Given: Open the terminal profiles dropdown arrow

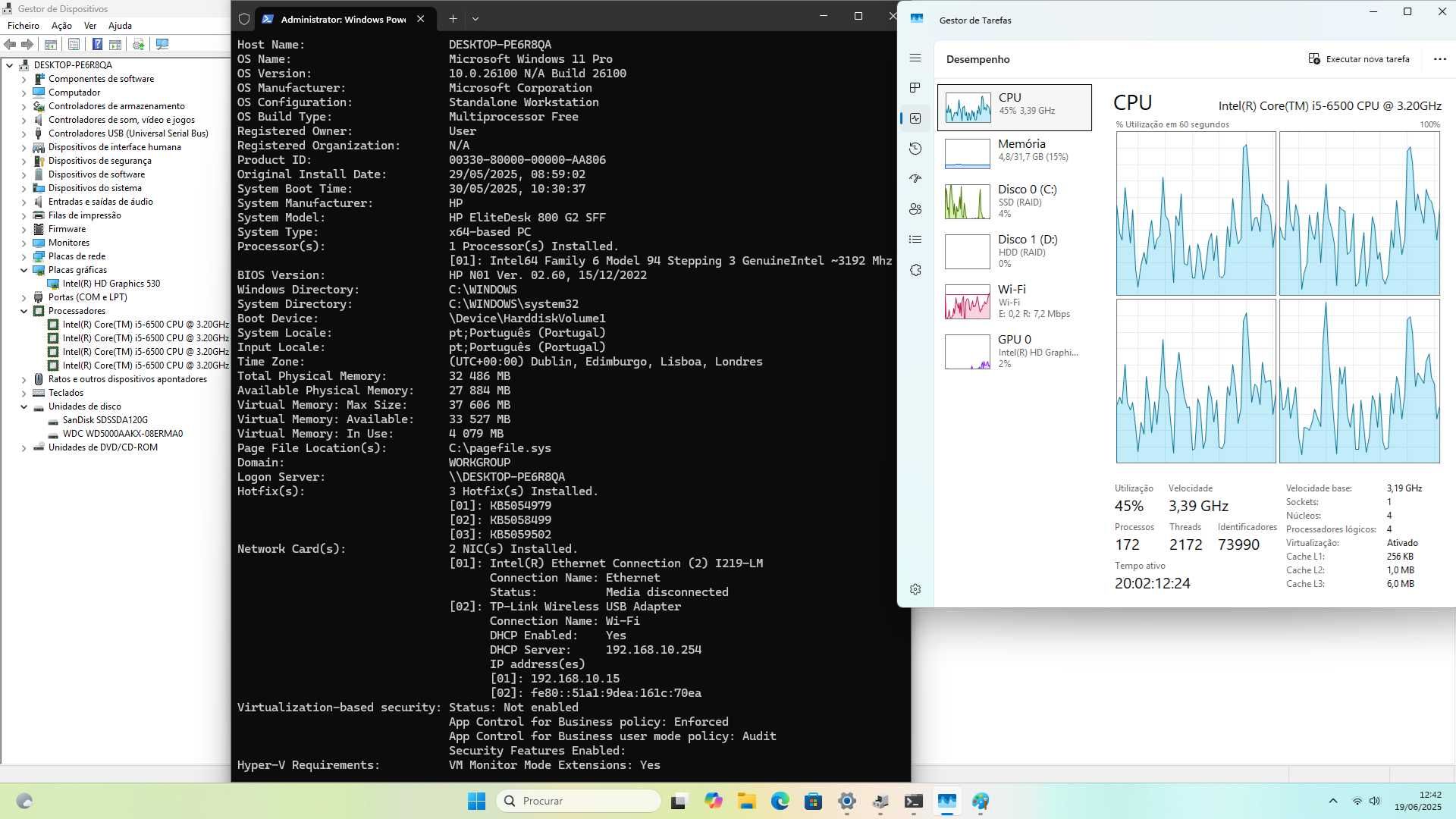Looking at the screenshot, I should coord(475,19).
